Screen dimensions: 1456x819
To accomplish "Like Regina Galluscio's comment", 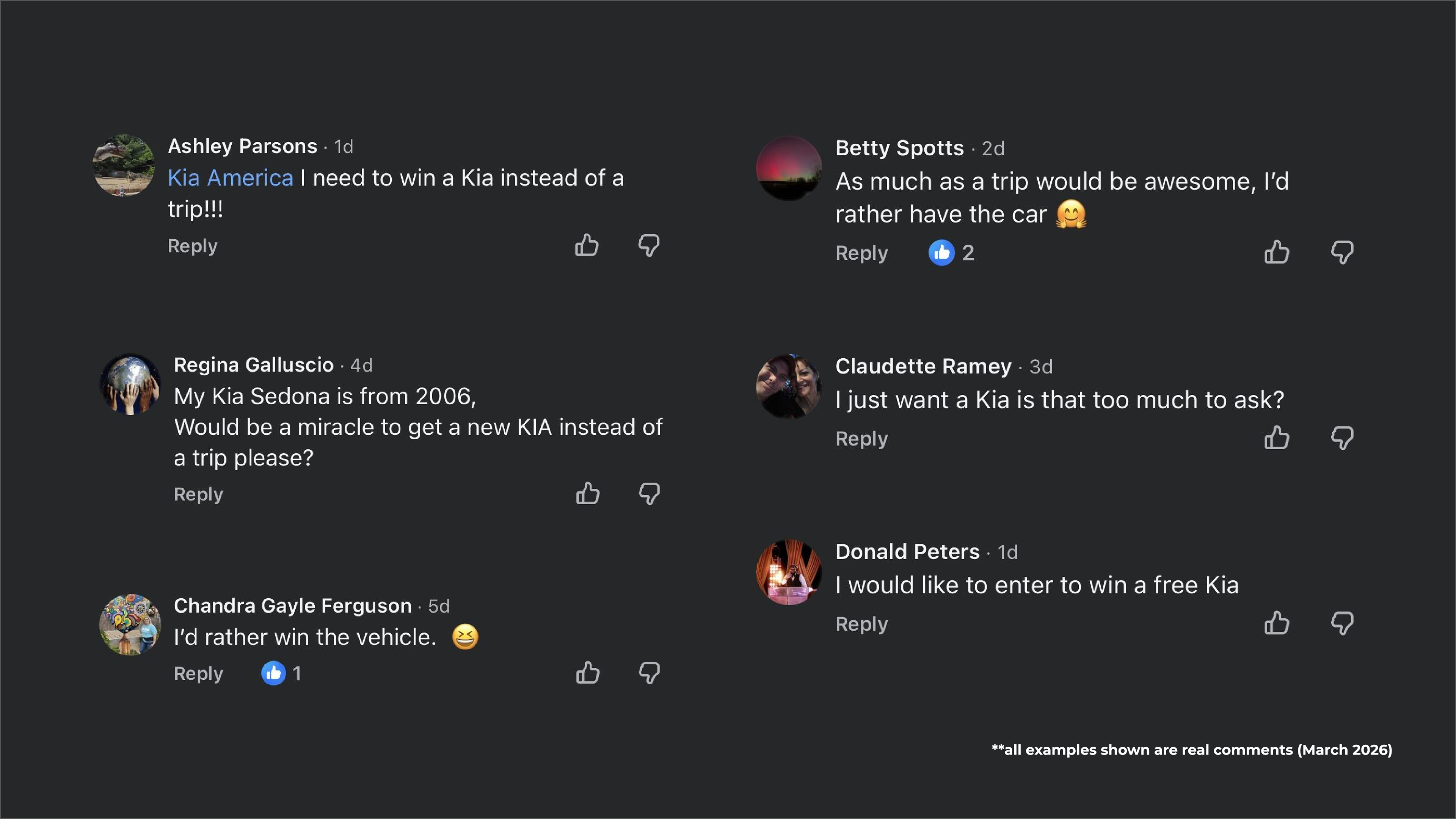I will coord(588,493).
